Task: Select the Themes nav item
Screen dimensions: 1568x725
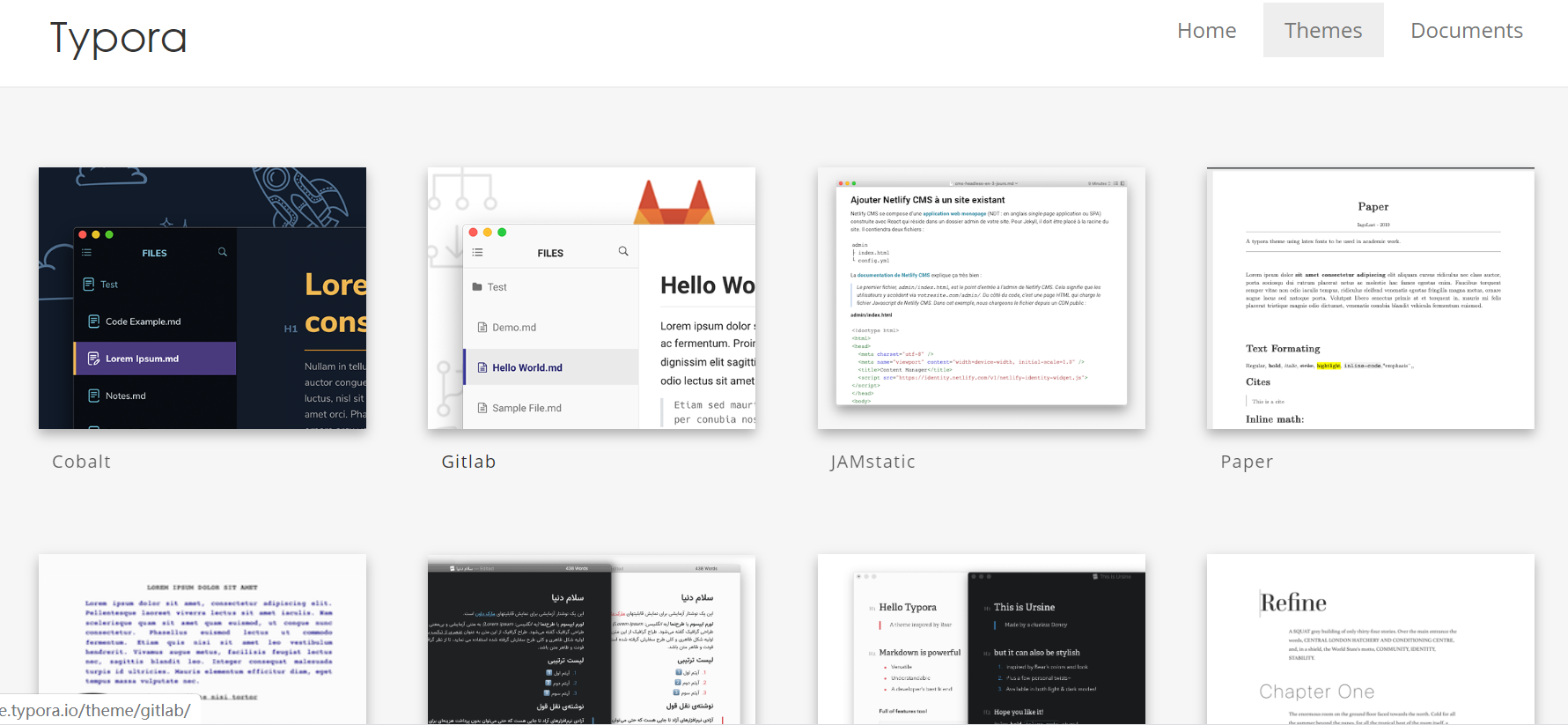Action: (x=1323, y=30)
